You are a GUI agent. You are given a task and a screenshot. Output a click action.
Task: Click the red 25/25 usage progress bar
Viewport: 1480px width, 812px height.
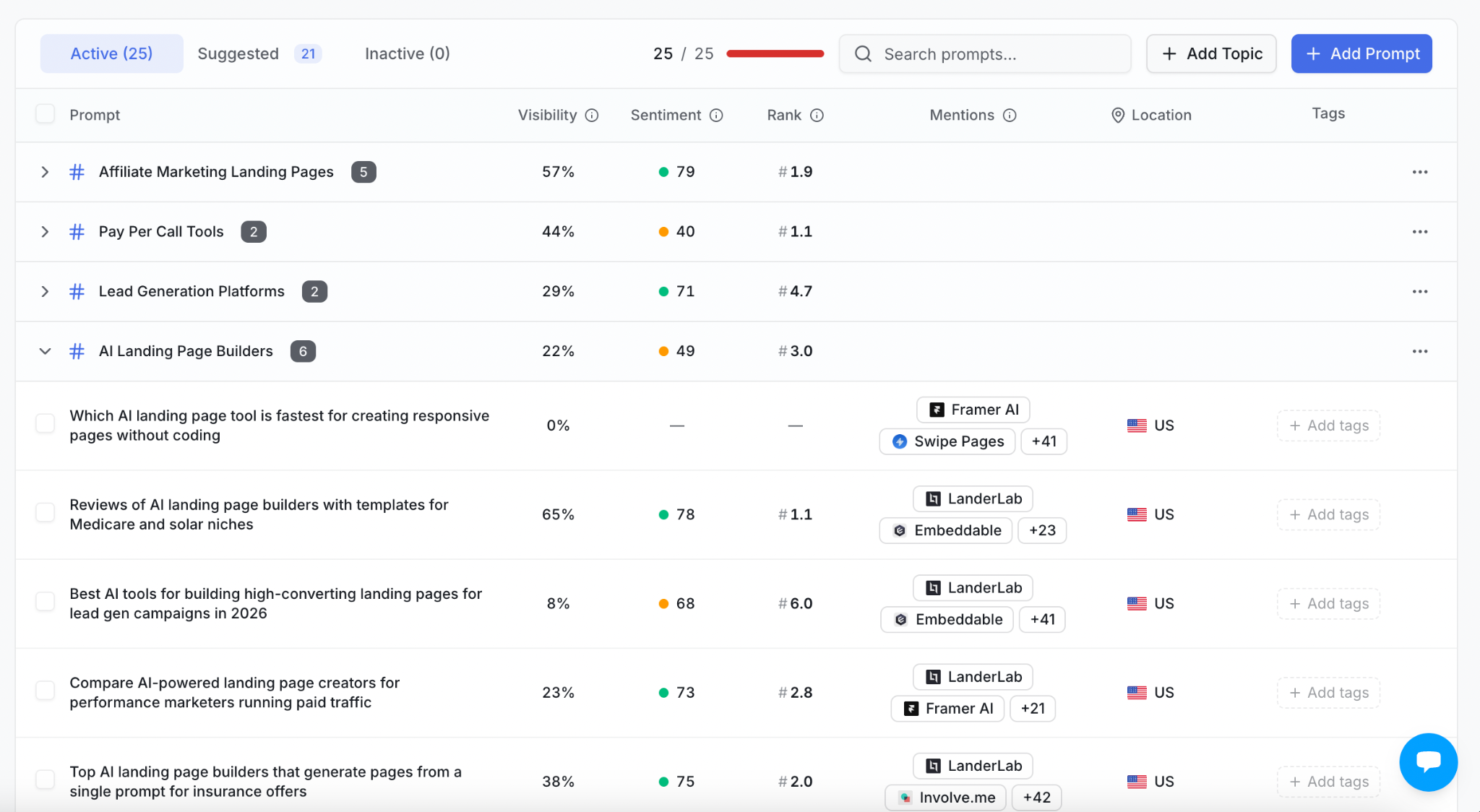tap(775, 53)
